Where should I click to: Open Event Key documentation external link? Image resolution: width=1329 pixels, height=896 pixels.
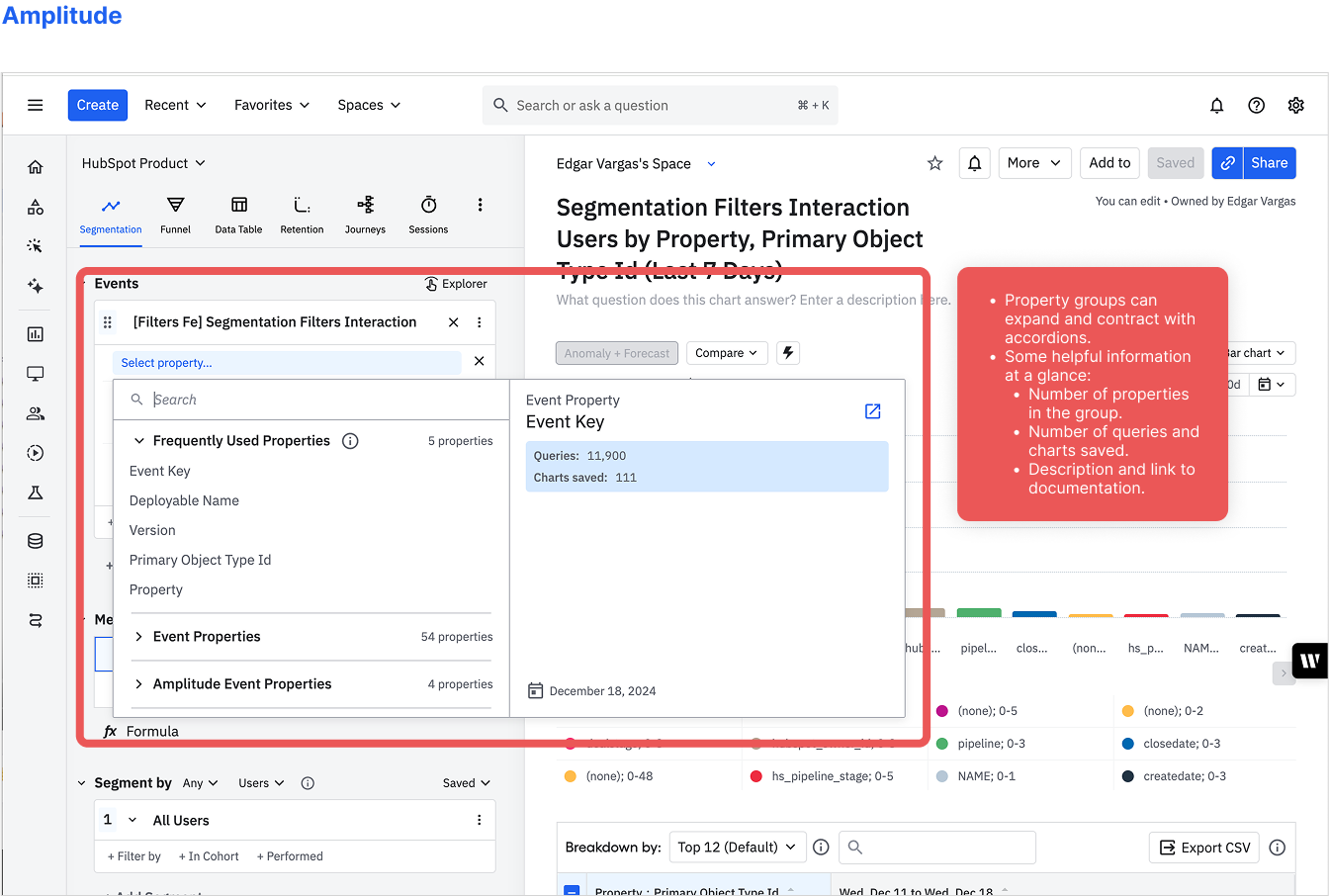pyautogui.click(x=872, y=411)
